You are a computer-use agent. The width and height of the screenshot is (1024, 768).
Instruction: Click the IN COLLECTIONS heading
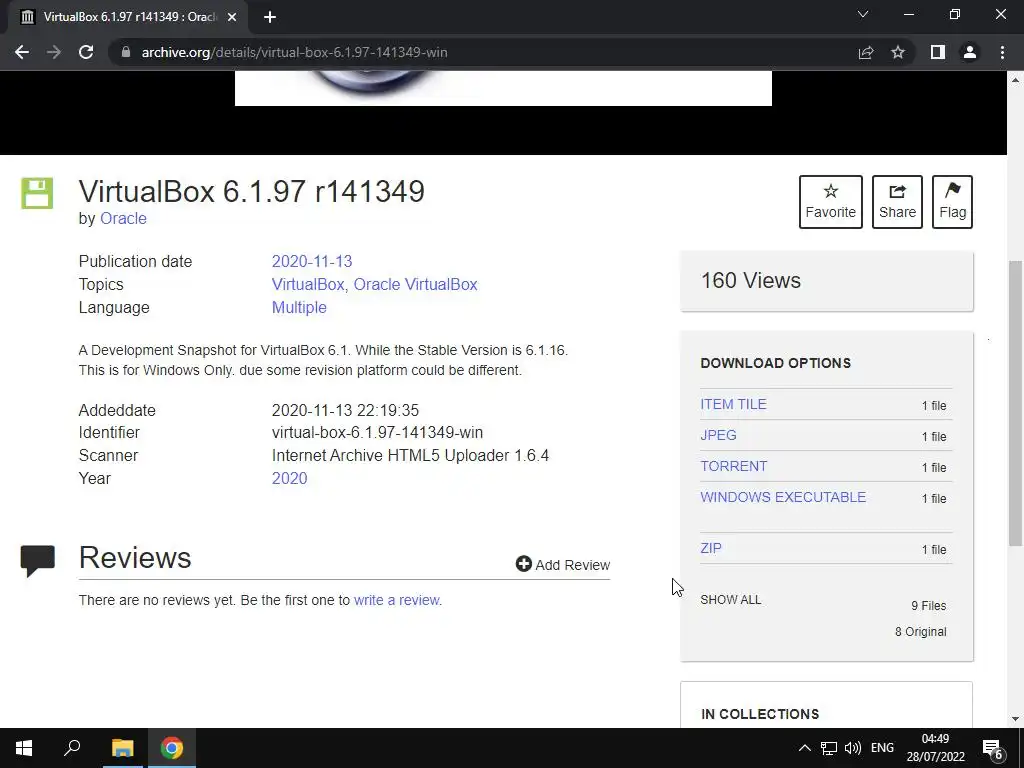(760, 714)
